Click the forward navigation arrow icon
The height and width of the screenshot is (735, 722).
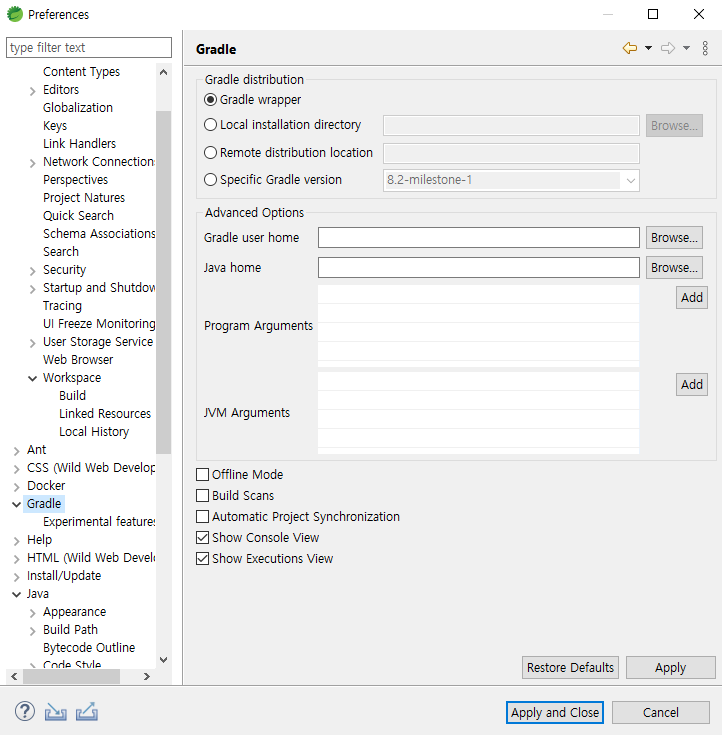tap(668, 48)
